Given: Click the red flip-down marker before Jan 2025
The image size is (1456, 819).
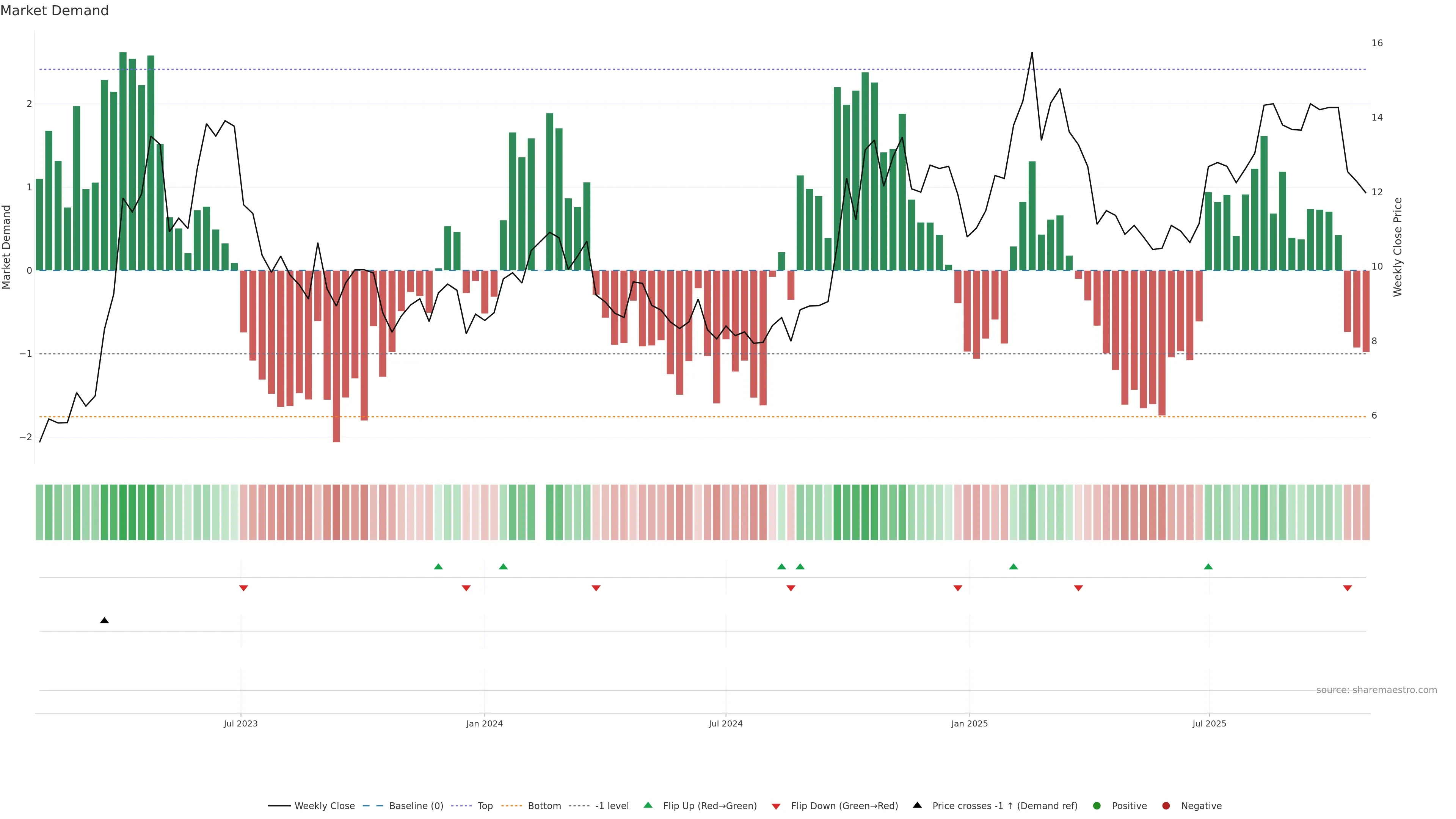Looking at the screenshot, I should pos(957,588).
